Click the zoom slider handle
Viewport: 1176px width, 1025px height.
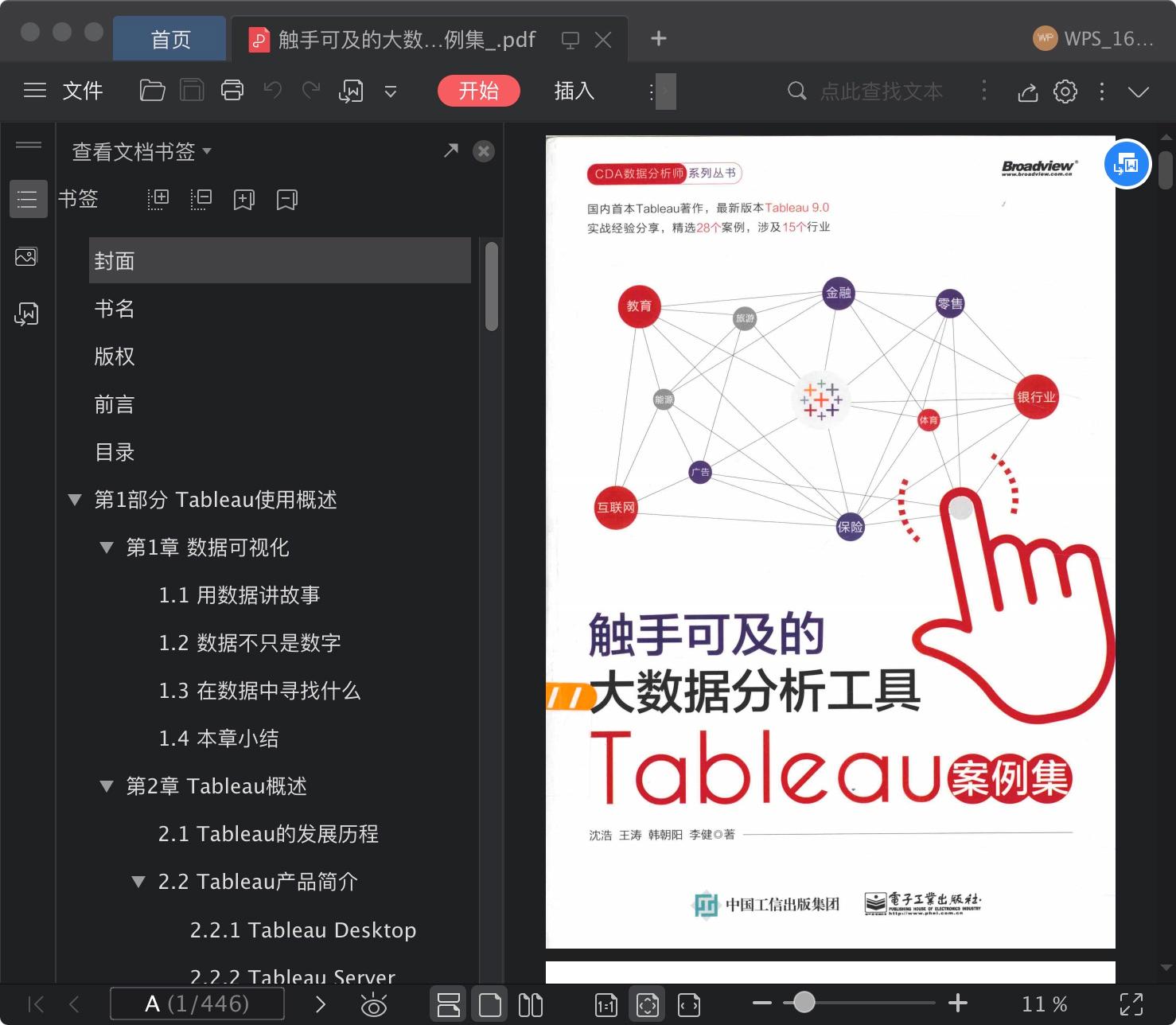[x=804, y=1003]
